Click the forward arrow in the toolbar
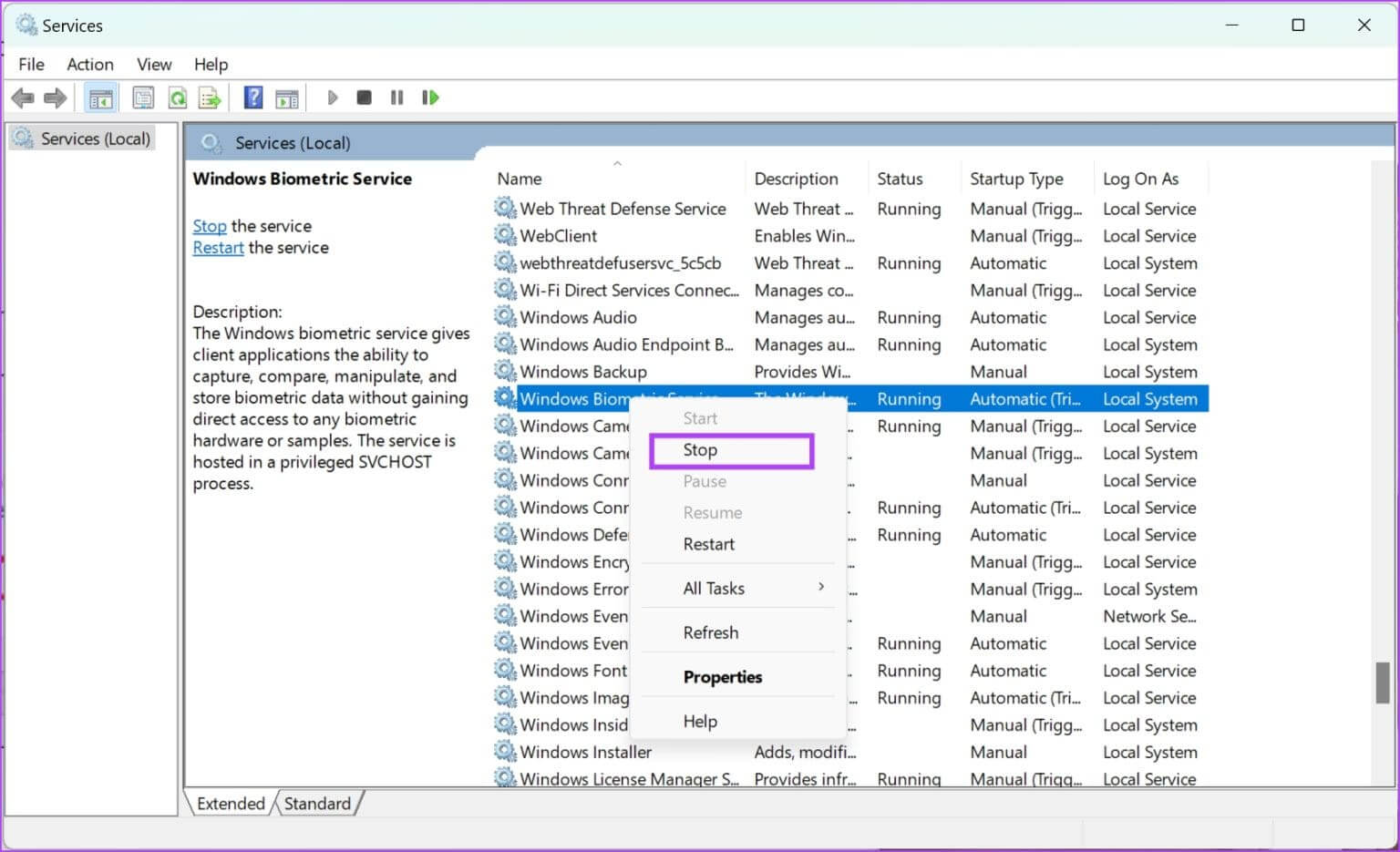1400x852 pixels. click(x=56, y=98)
